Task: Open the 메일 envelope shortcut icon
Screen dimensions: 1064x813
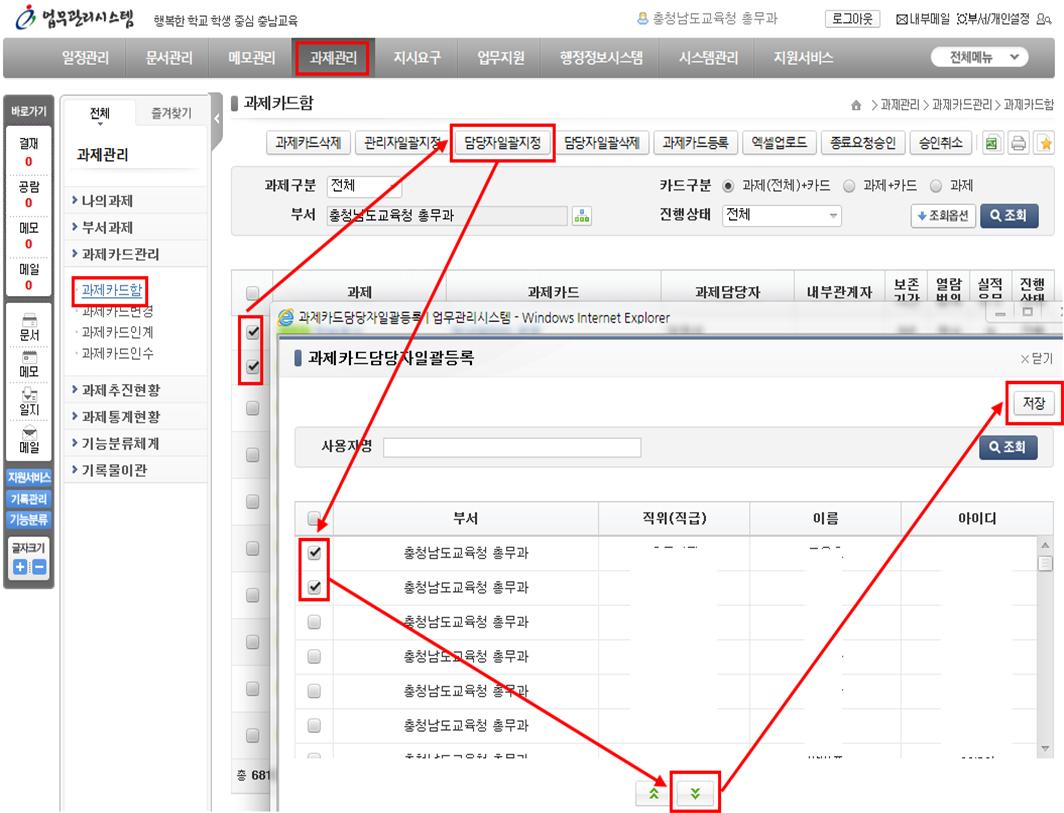Action: pyautogui.click(x=29, y=439)
